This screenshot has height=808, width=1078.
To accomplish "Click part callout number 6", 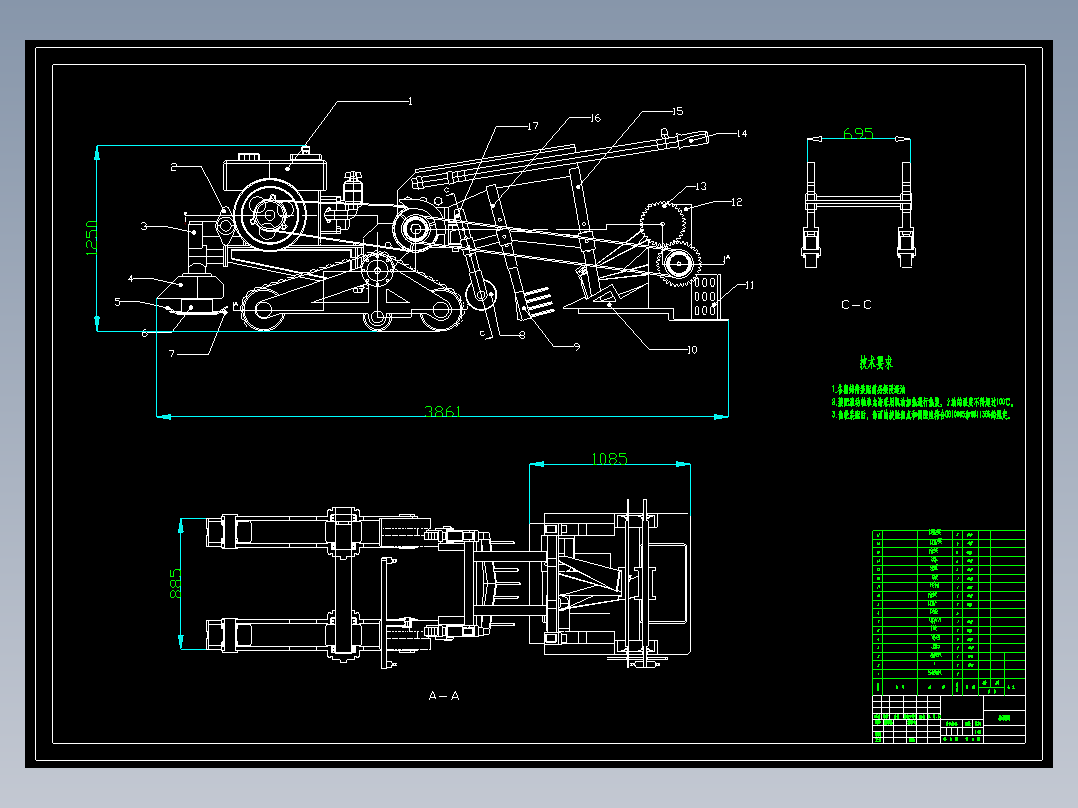I will pos(144,334).
